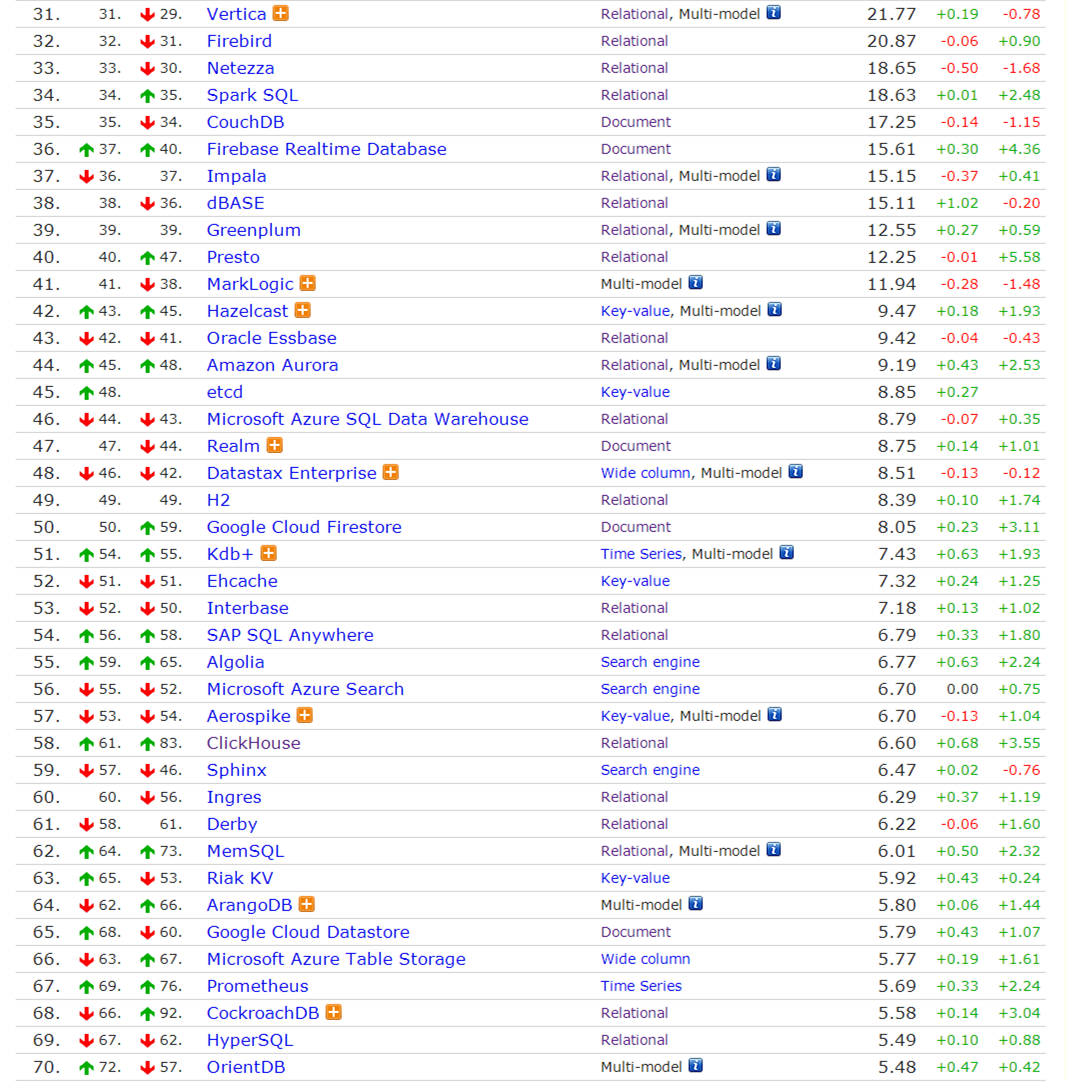Viewport: 1066px width, 1082px height.
Task: Click the Search engine link in the Algolia row
Action: pyautogui.click(x=650, y=662)
